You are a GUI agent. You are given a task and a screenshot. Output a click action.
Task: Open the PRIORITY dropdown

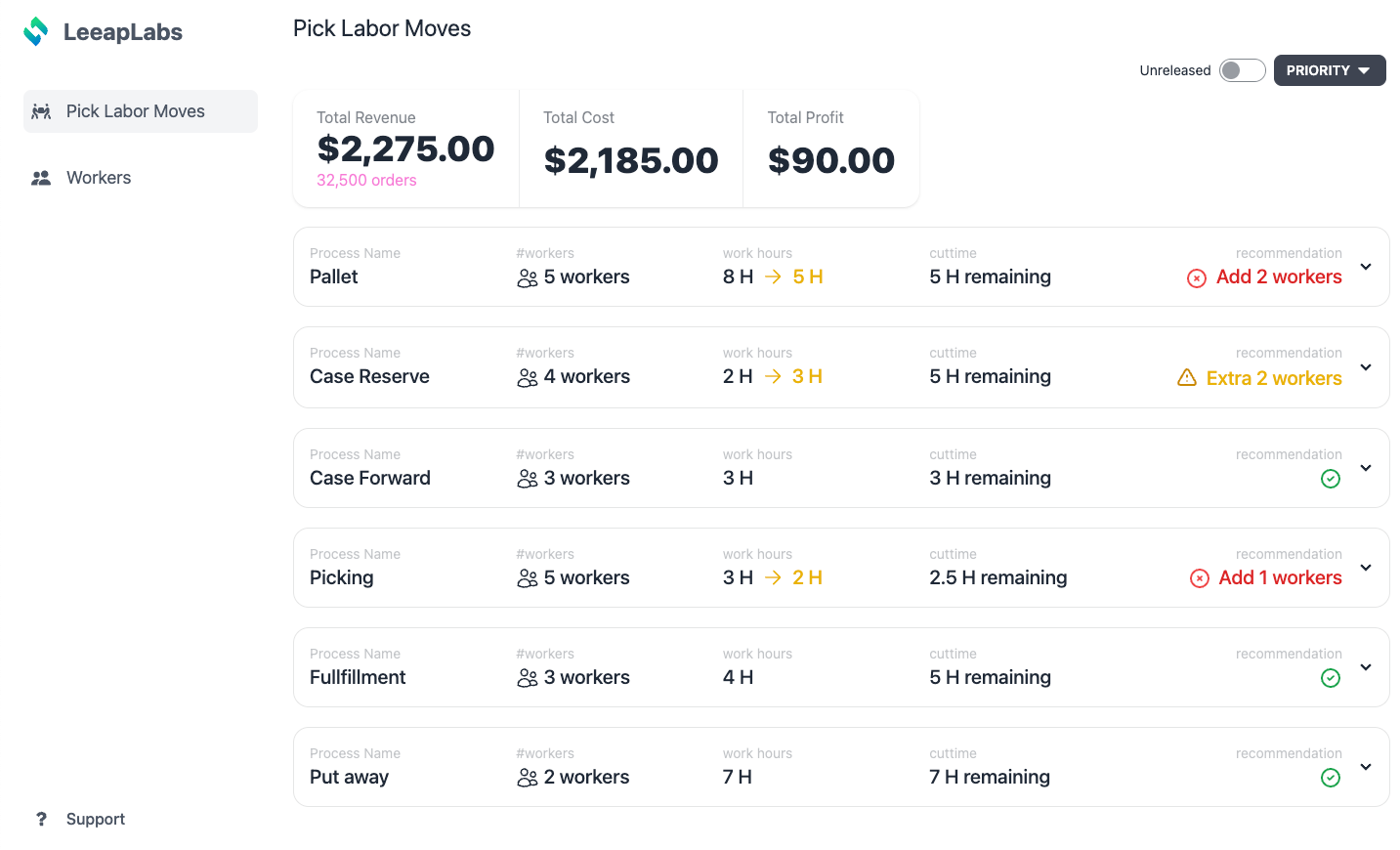[x=1329, y=70]
